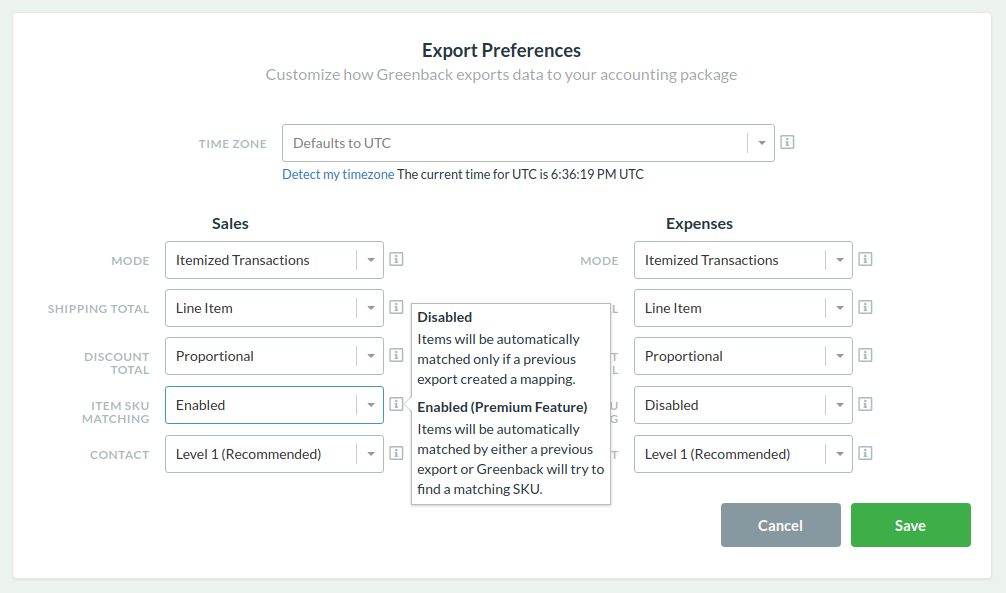Screen dimensions: 1006x593
Task: Open Sales Mode Itemized Transactions dropdown
Action: (x=274, y=260)
